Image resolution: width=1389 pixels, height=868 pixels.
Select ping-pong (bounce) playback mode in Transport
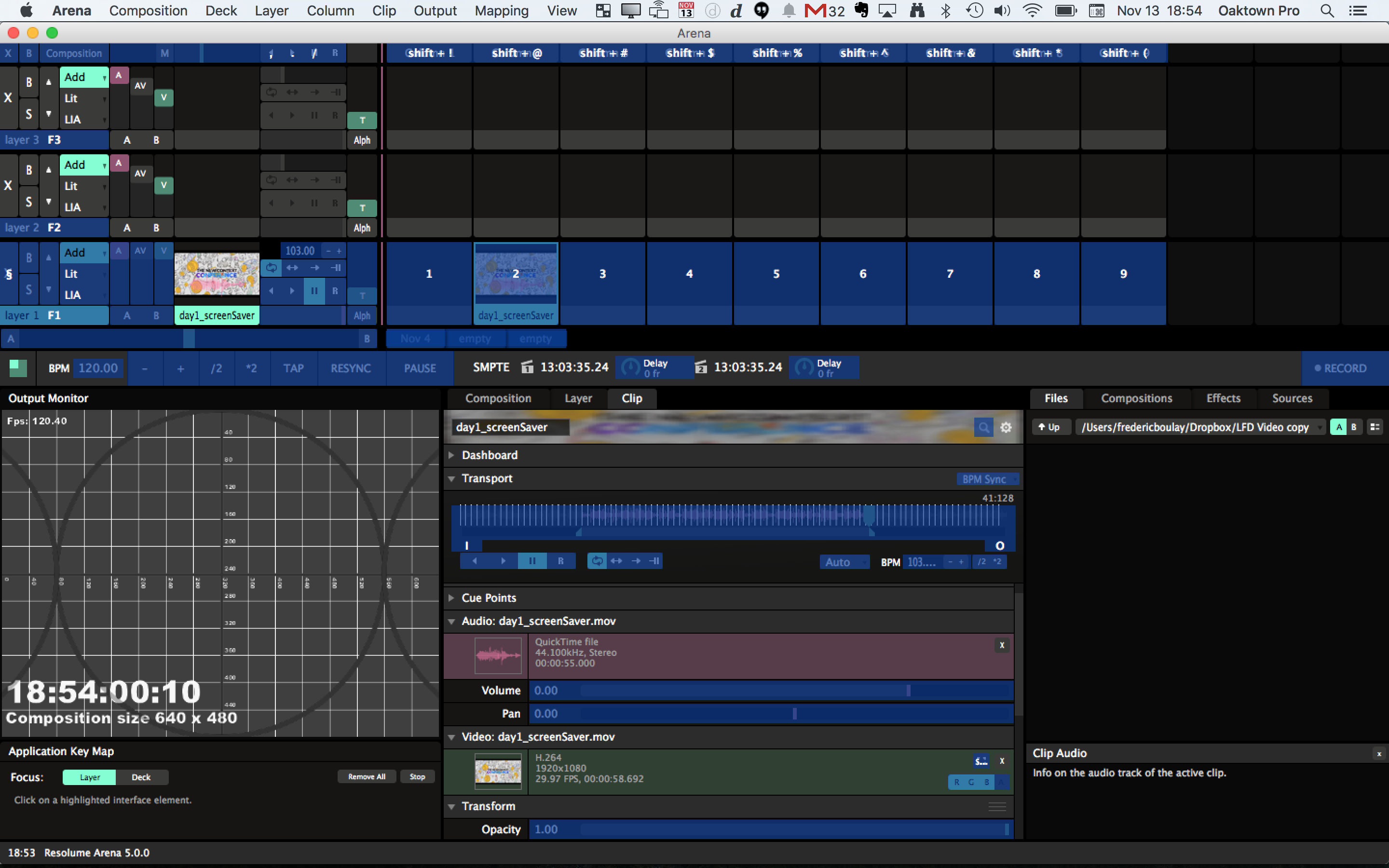coord(616,561)
